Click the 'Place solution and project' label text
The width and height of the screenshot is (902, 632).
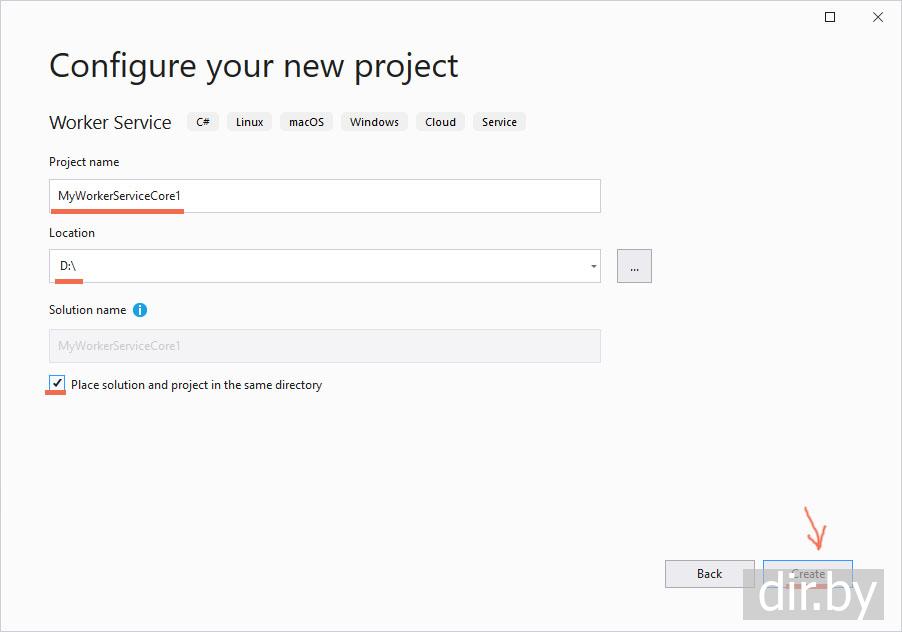[196, 385]
